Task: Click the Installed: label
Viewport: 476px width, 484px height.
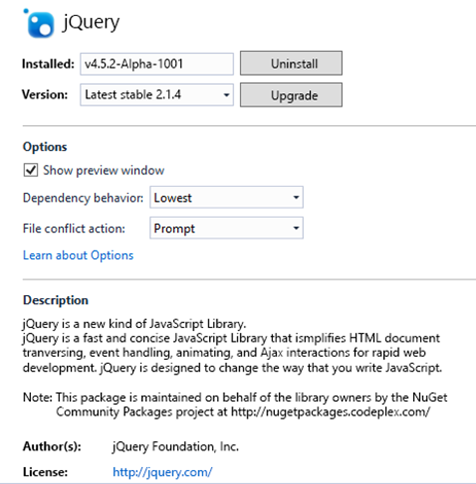Action: click(48, 64)
